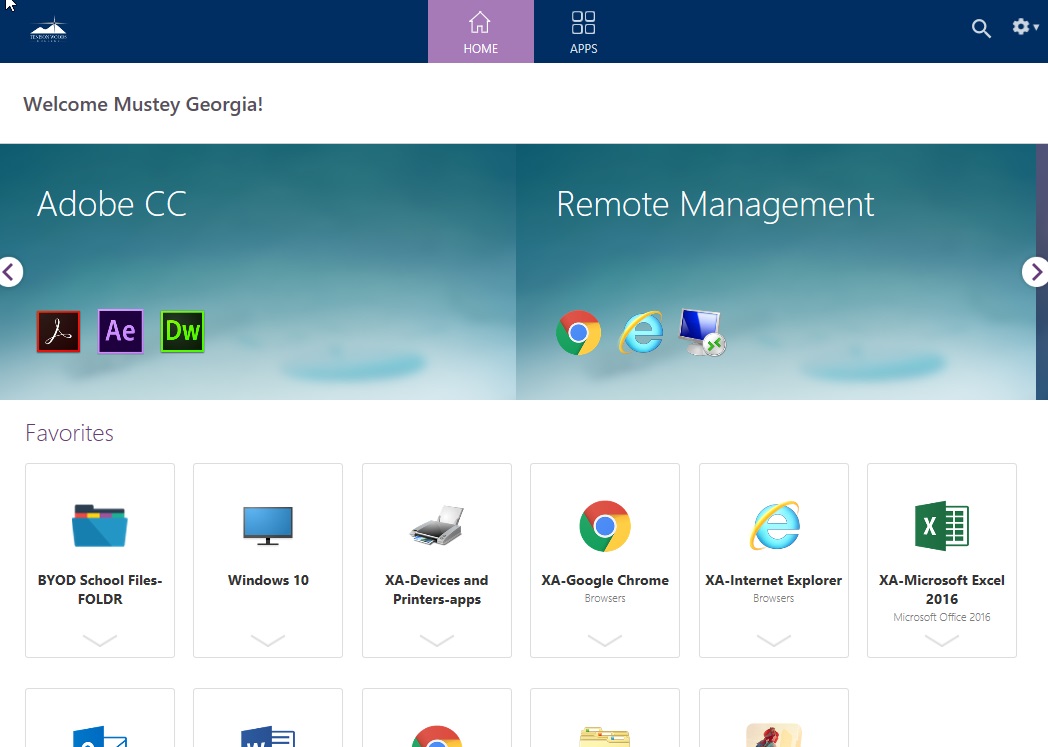1048x747 pixels.
Task: Launch After Effects from Adobe CC banner
Action: point(120,331)
